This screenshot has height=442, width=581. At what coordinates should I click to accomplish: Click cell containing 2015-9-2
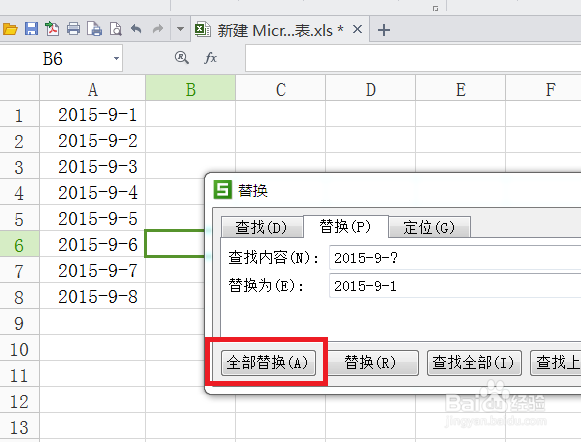pos(93,140)
